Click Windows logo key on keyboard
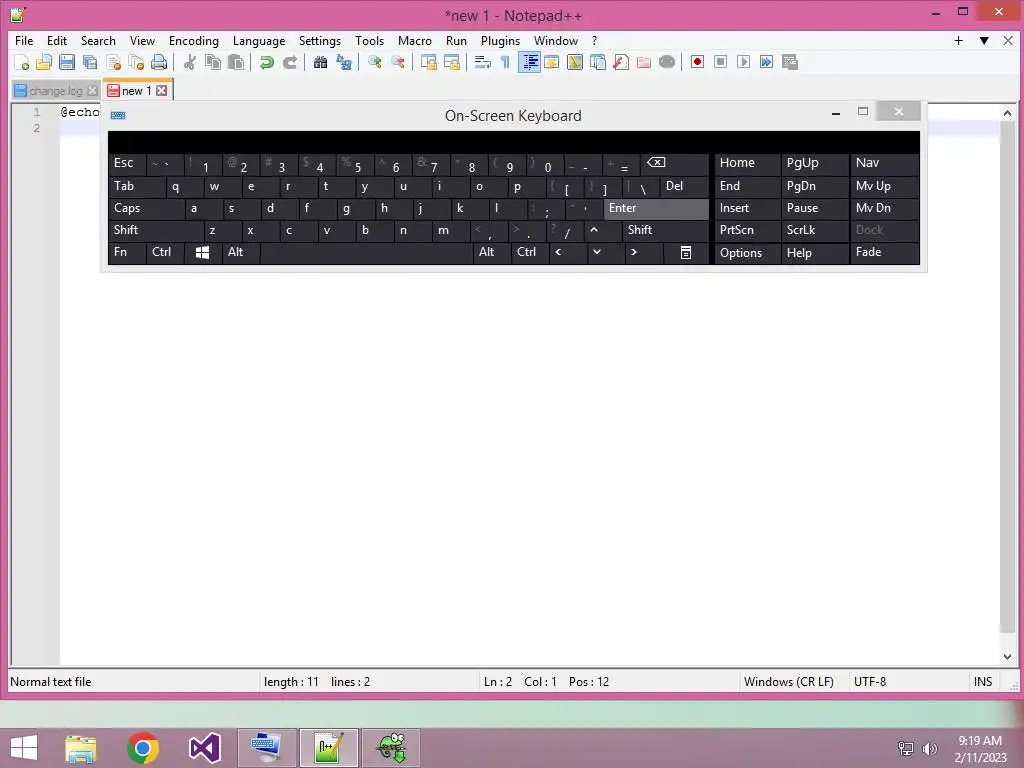The width and height of the screenshot is (1024, 768). click(202, 252)
